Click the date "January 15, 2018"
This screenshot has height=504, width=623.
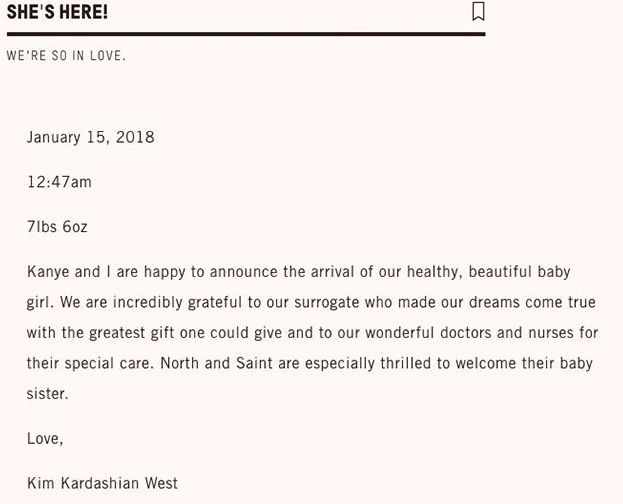(x=90, y=137)
